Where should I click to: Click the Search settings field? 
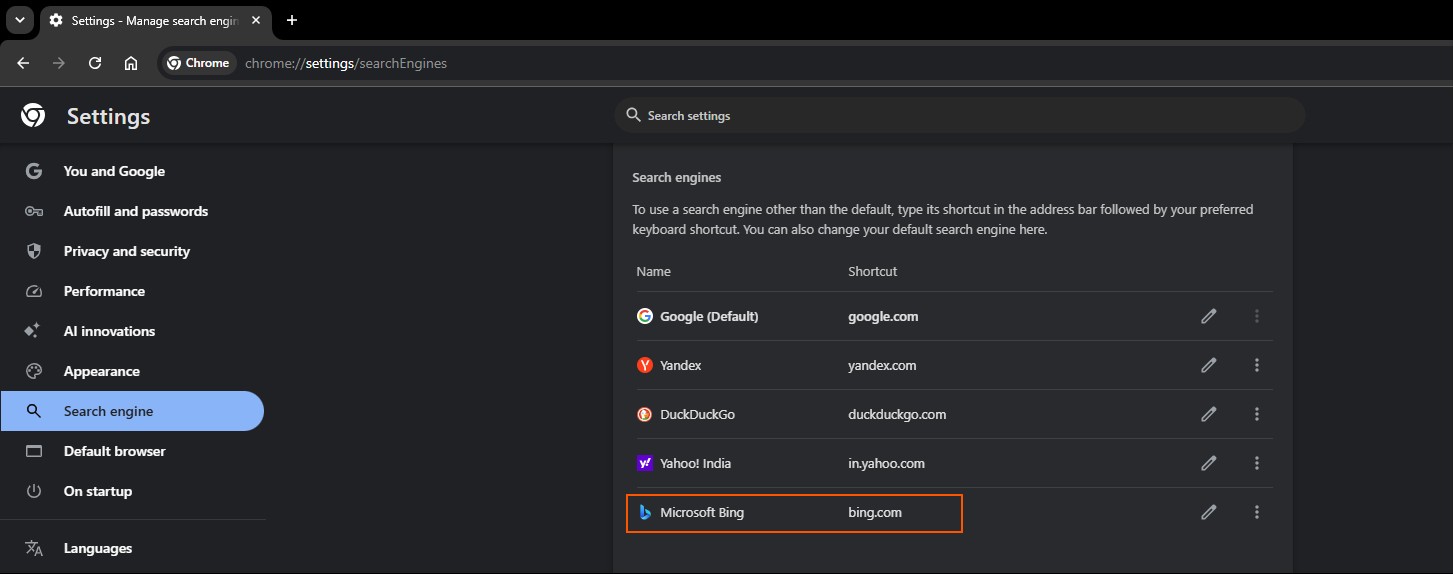click(x=960, y=115)
